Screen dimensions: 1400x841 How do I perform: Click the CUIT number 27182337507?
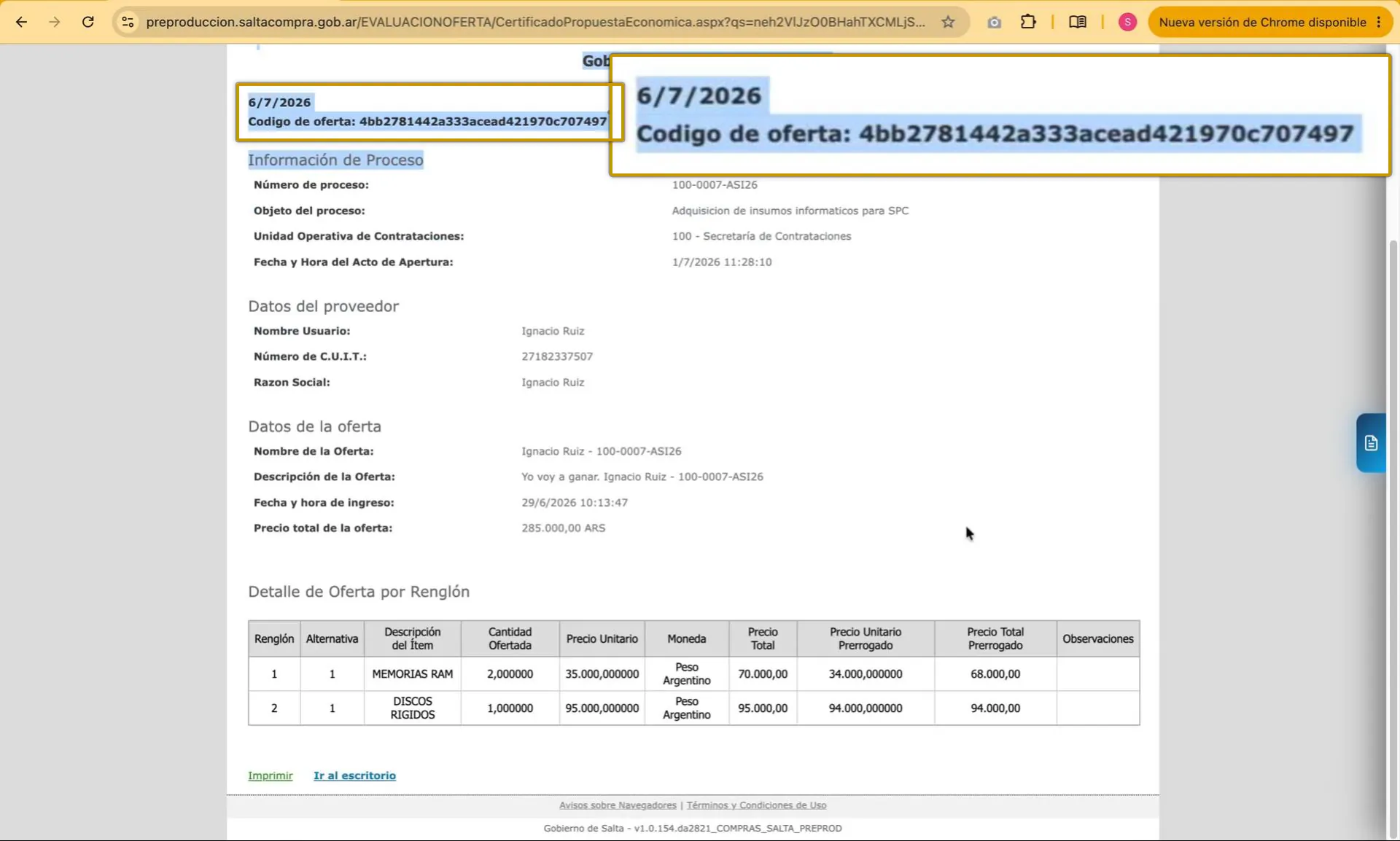click(557, 356)
